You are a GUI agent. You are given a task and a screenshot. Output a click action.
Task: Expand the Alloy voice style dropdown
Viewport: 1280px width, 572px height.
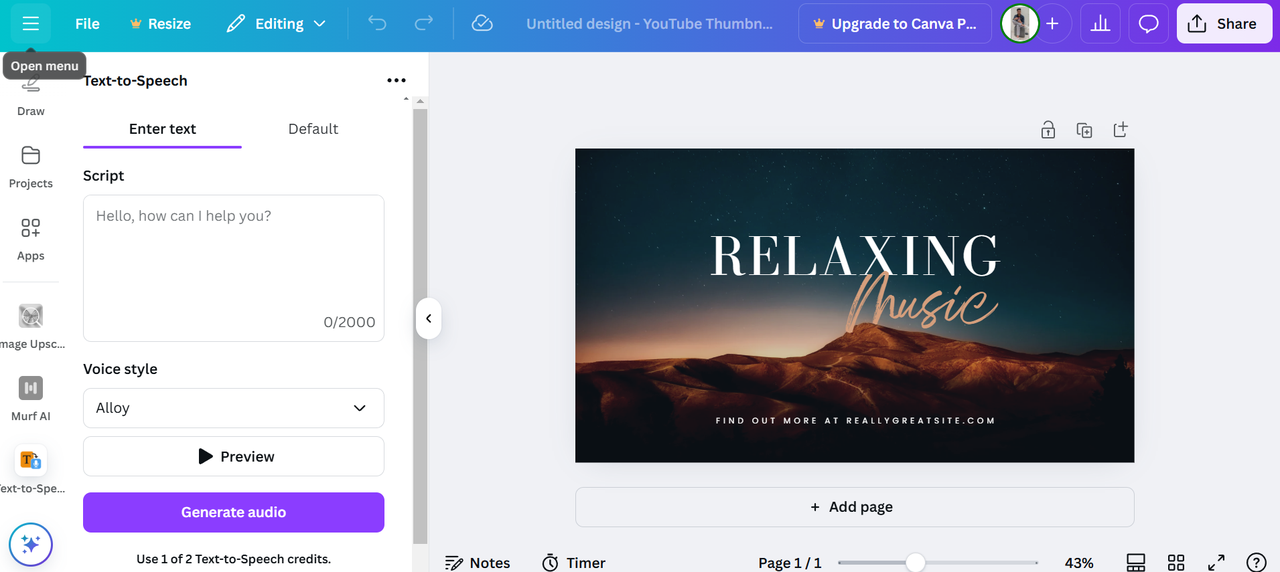(x=234, y=408)
